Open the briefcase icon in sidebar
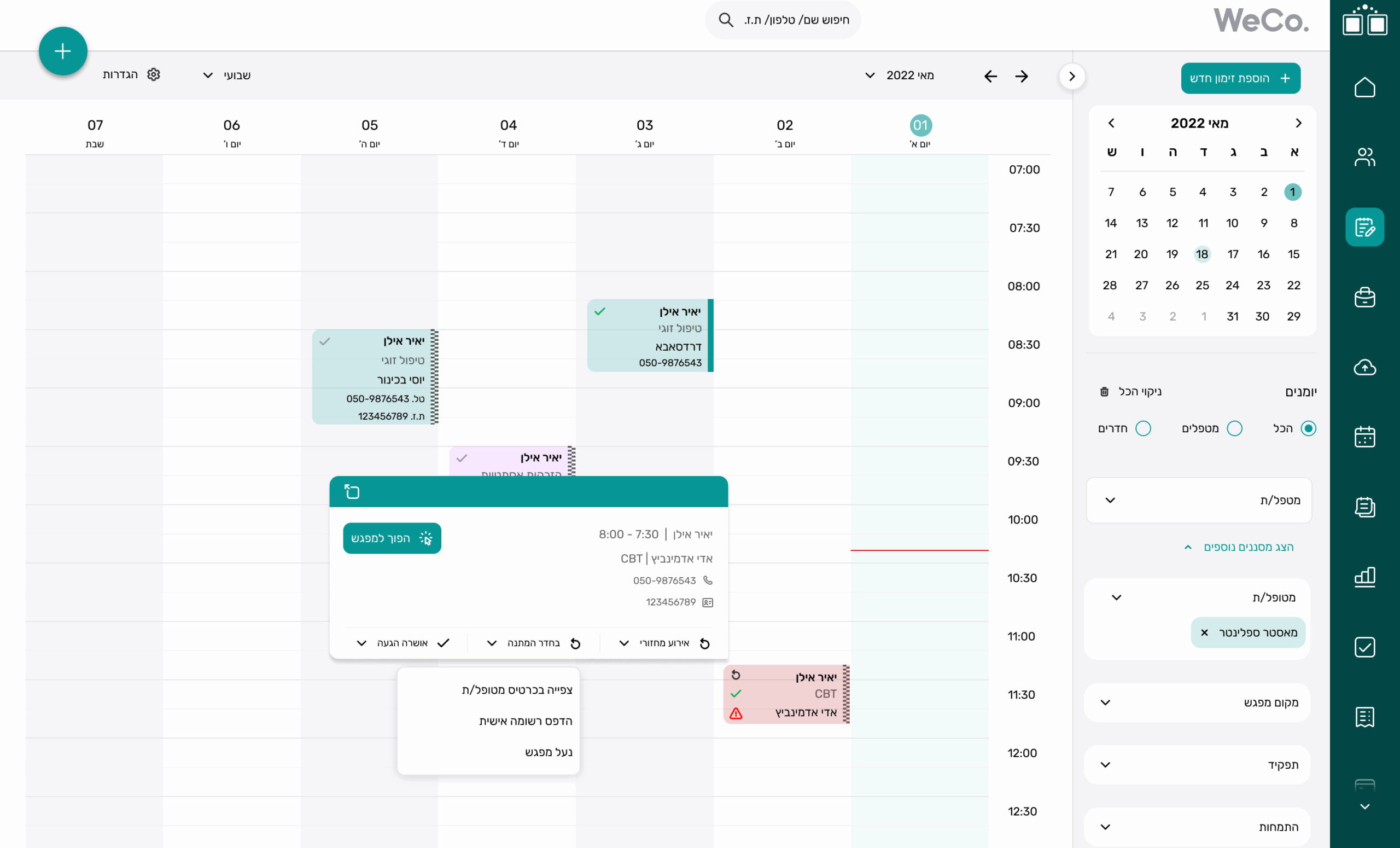 1364,297
